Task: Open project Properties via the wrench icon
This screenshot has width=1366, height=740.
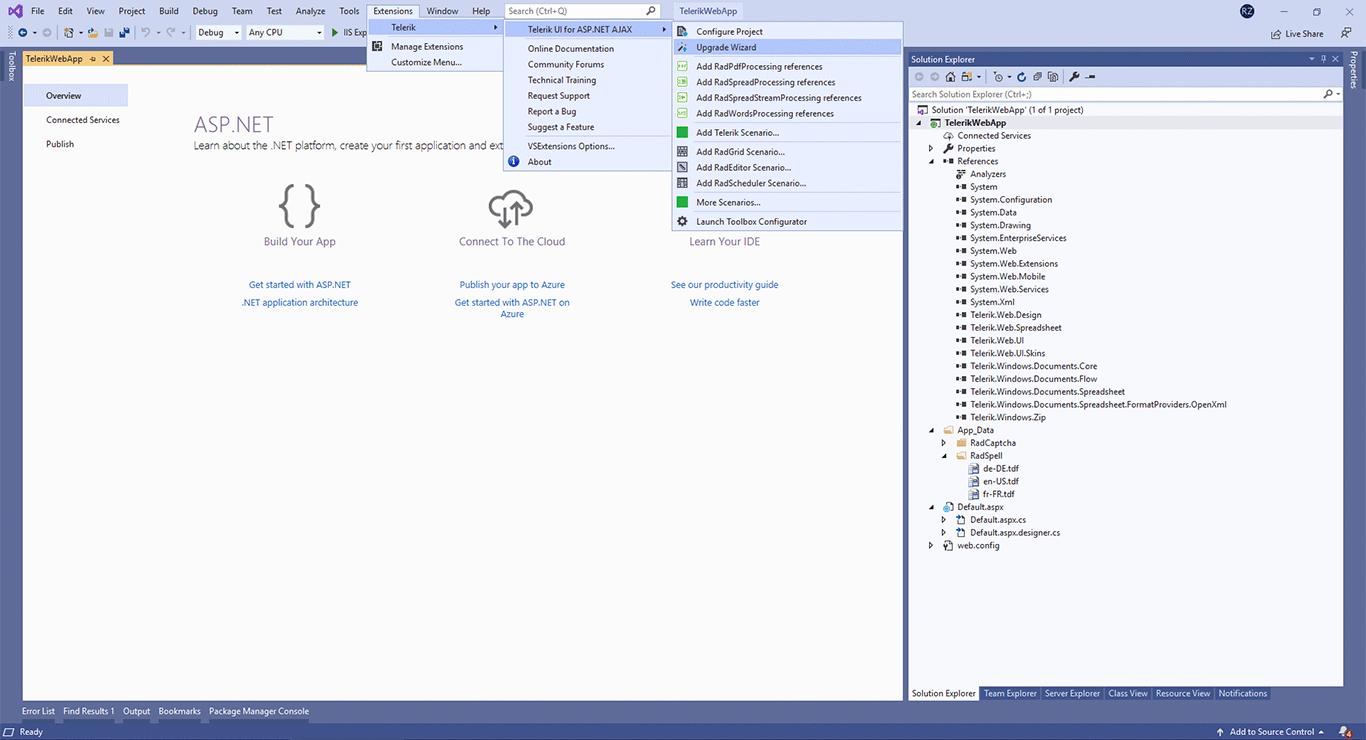Action: tap(1074, 77)
